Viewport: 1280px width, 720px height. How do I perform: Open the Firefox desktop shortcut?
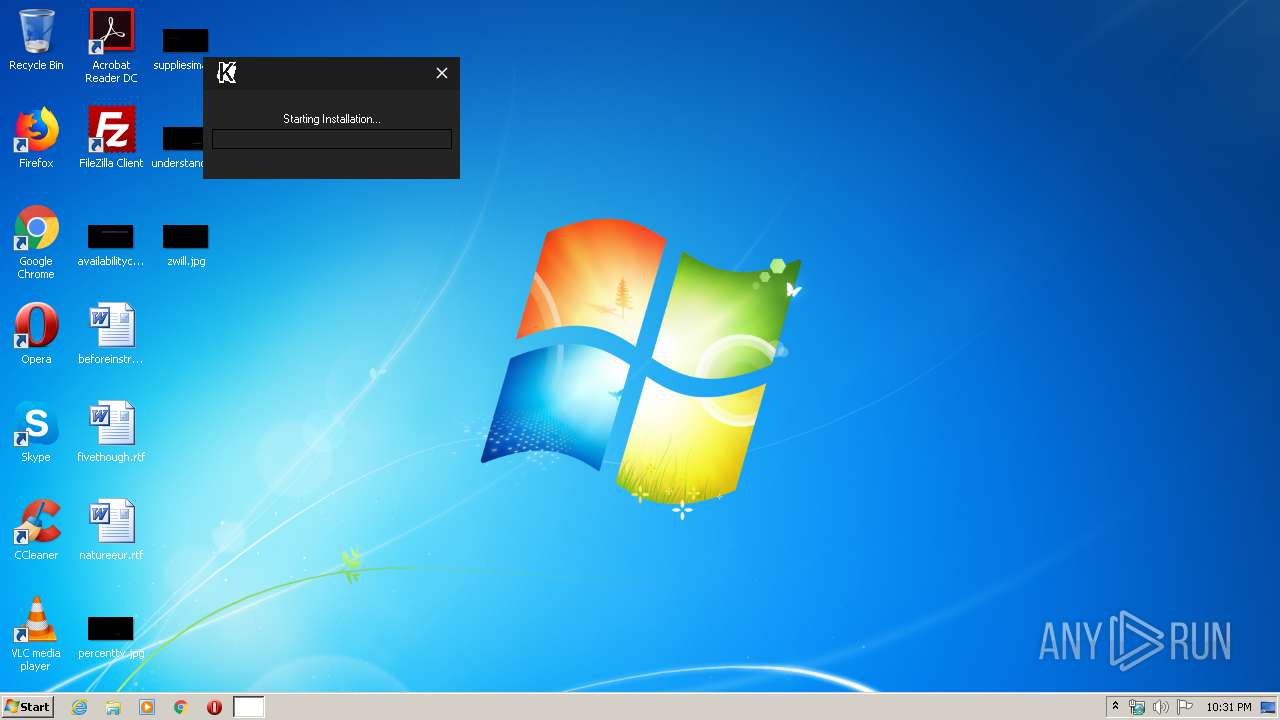(36, 138)
